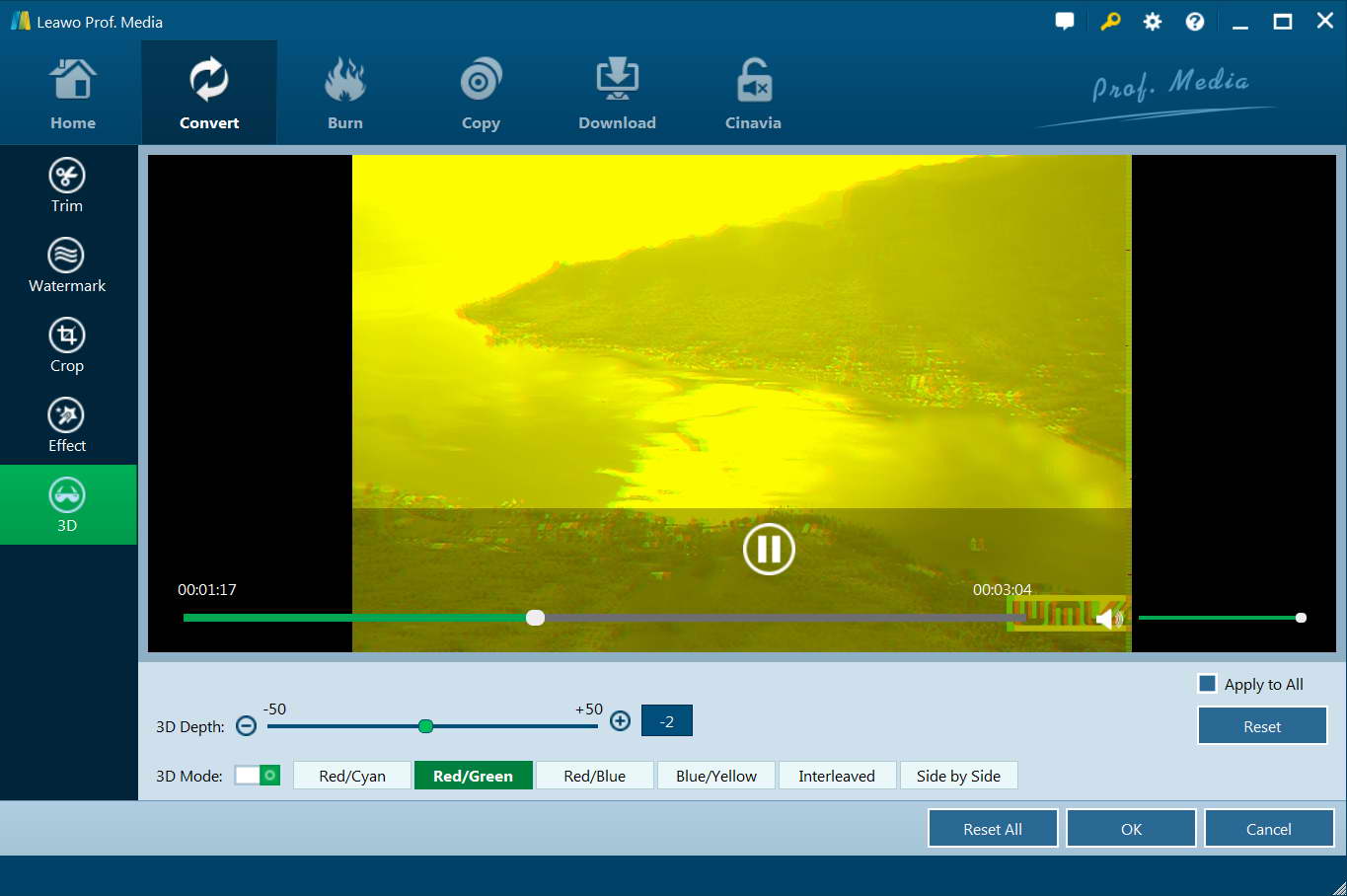1347x896 pixels.
Task: Switch to the Home tab
Action: pos(73,94)
